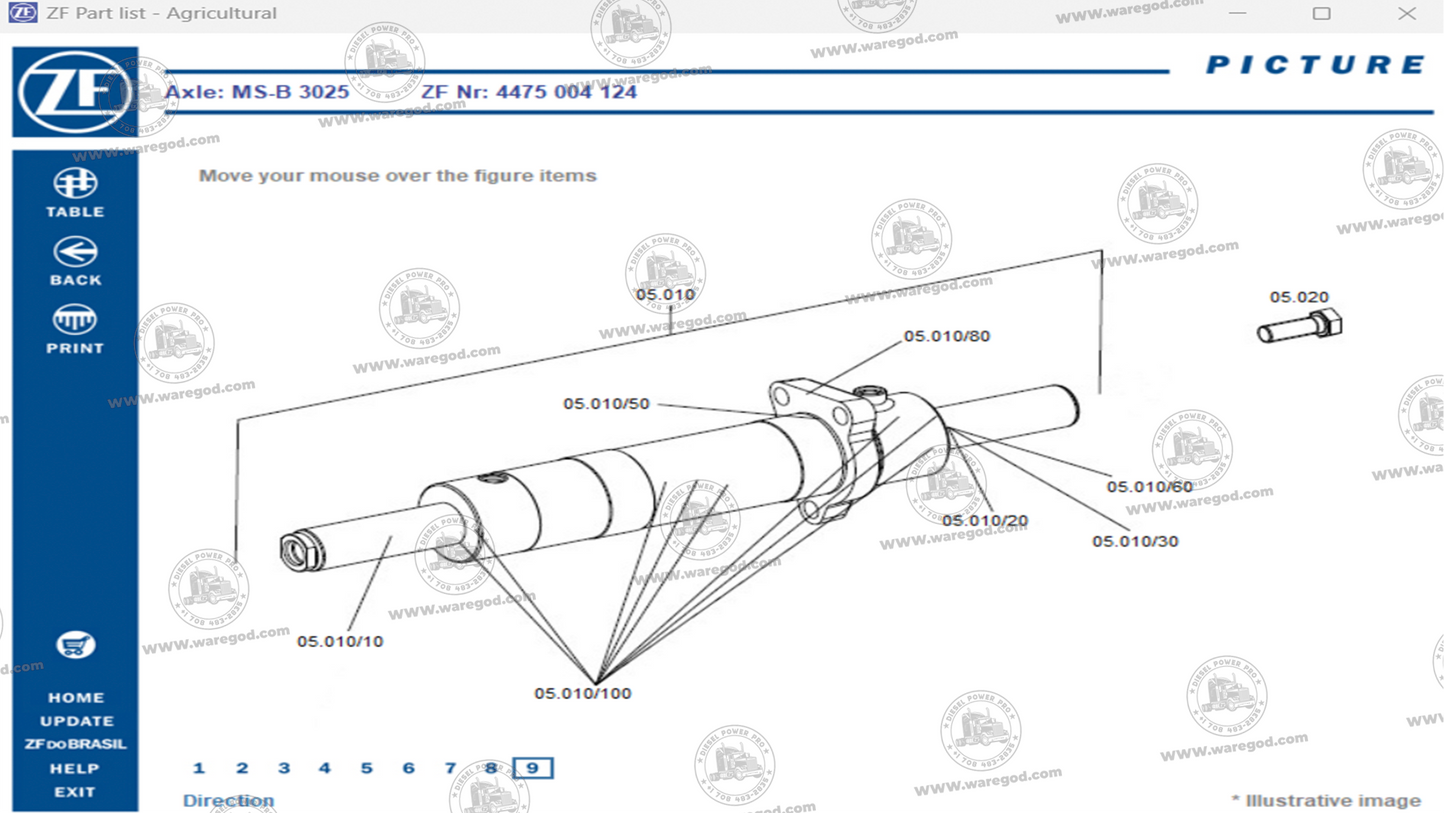1445x813 pixels.
Task: Switch to picture page 7
Action: tap(451, 768)
